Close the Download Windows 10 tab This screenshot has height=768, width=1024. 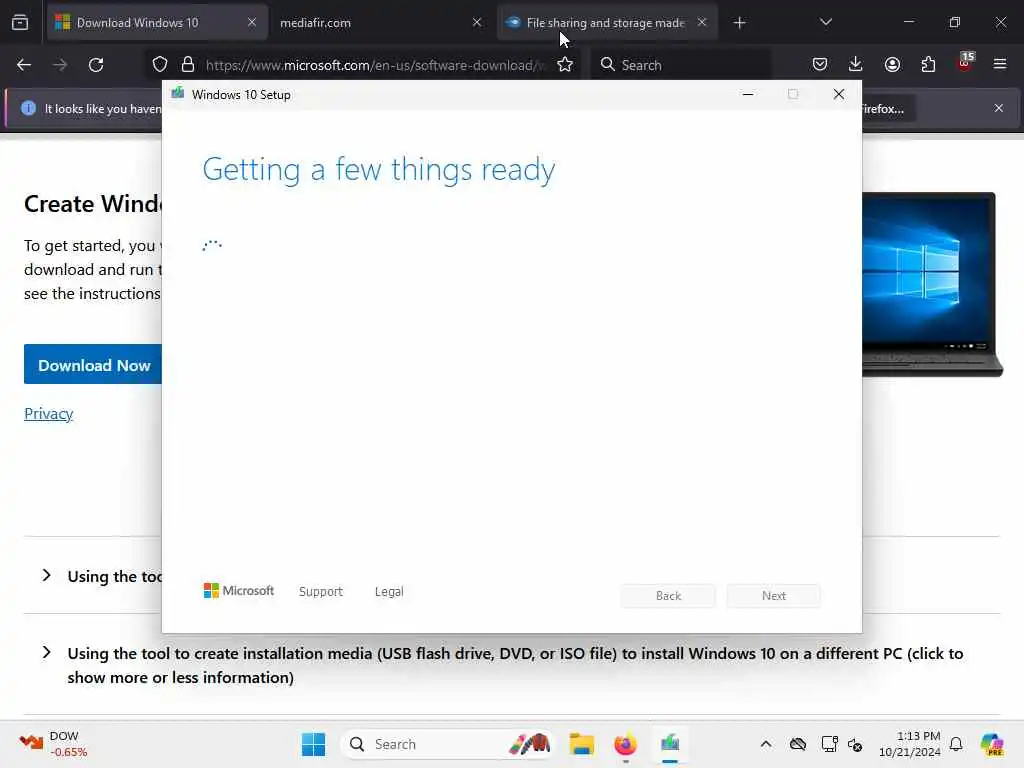tap(252, 22)
